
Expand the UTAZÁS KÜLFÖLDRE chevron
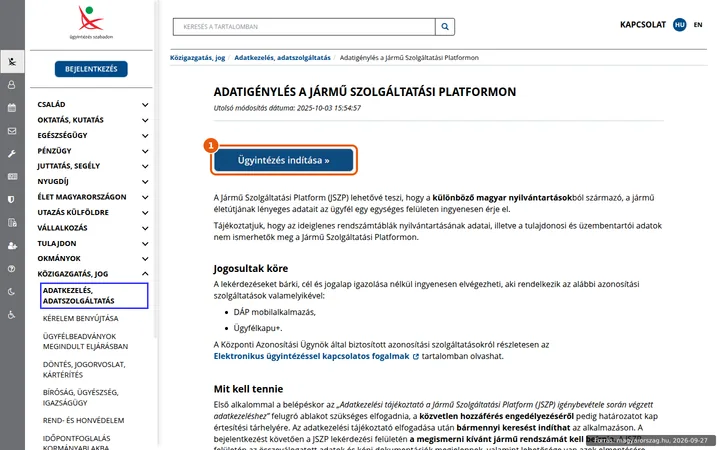pos(145,213)
